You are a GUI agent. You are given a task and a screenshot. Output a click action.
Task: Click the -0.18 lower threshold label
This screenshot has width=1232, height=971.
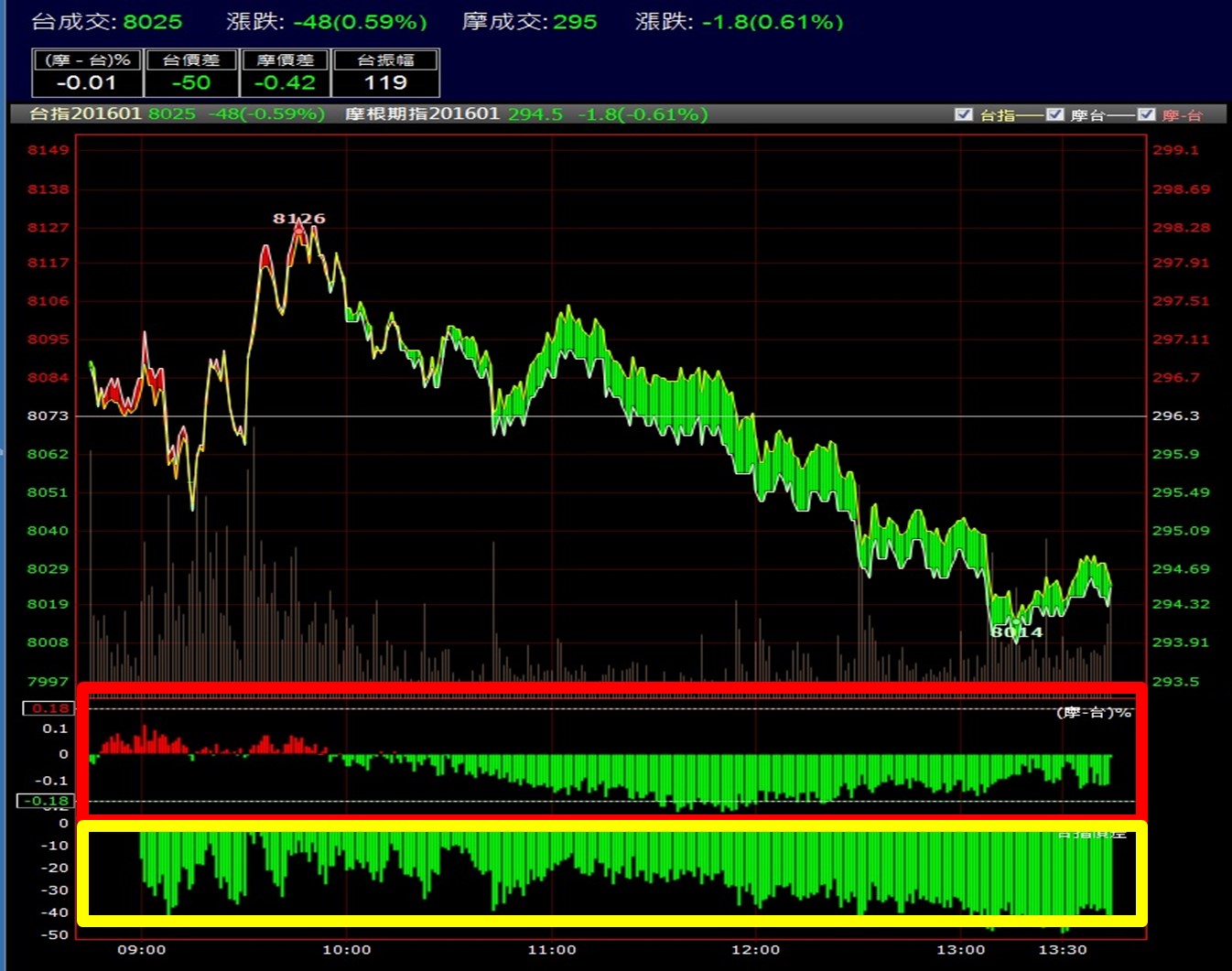click(46, 801)
